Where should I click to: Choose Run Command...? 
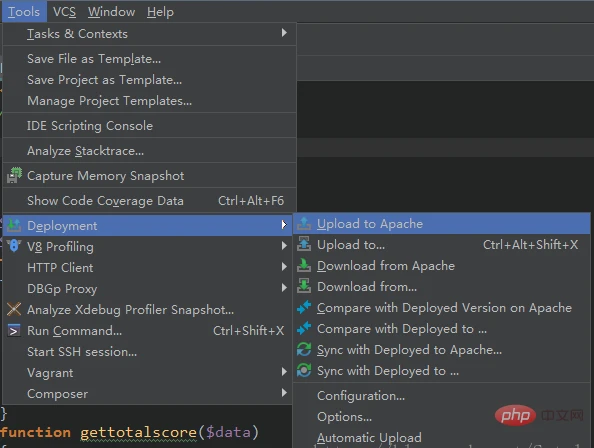(148, 331)
